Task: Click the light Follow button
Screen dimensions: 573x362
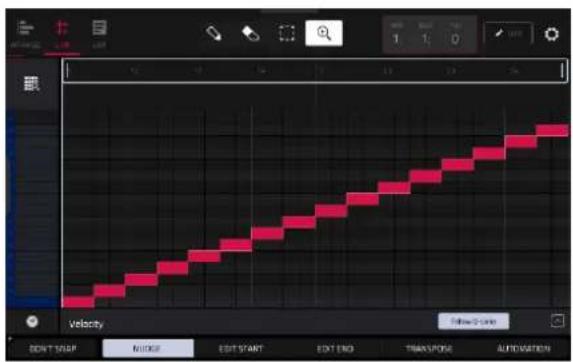Action: tap(473, 321)
